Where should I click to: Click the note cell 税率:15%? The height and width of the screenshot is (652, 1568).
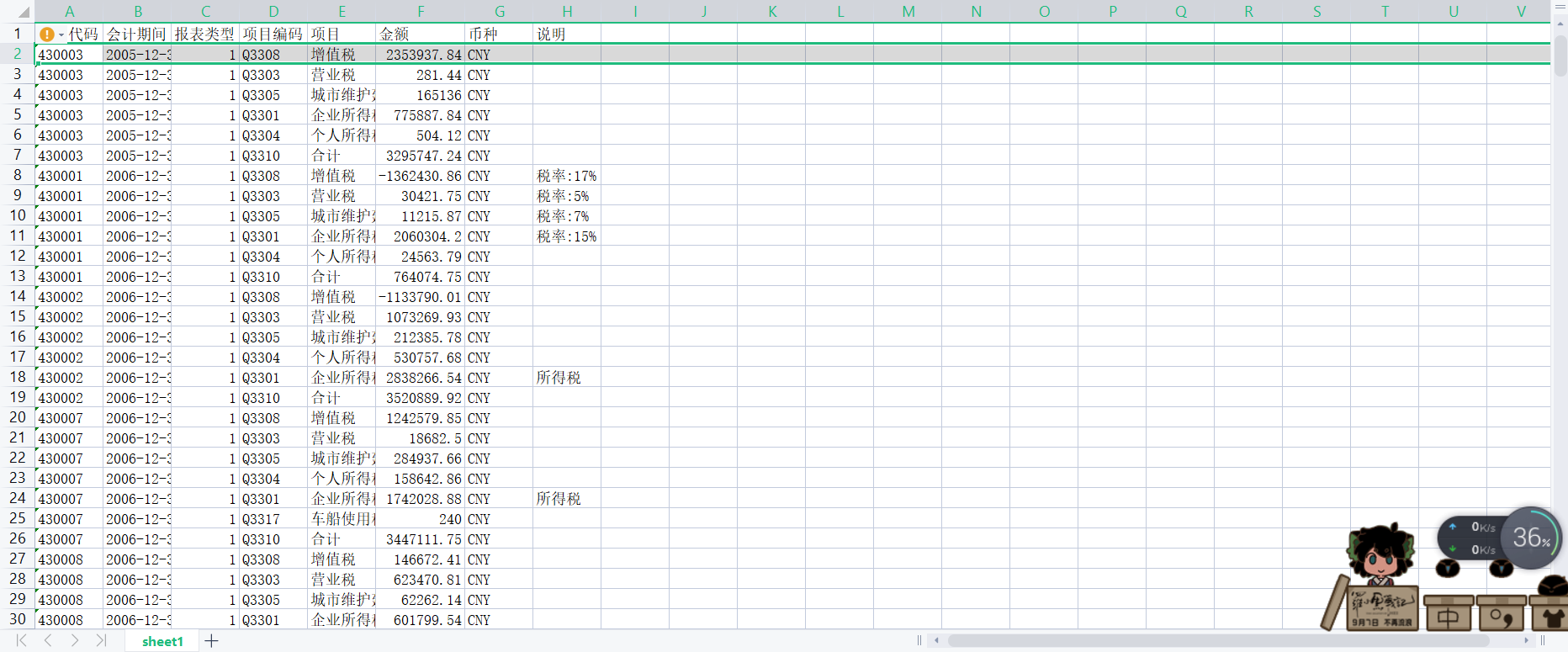(567, 236)
